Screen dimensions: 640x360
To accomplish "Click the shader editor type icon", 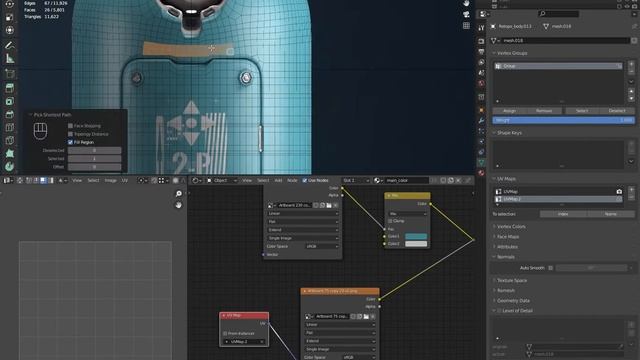I will click(x=197, y=180).
